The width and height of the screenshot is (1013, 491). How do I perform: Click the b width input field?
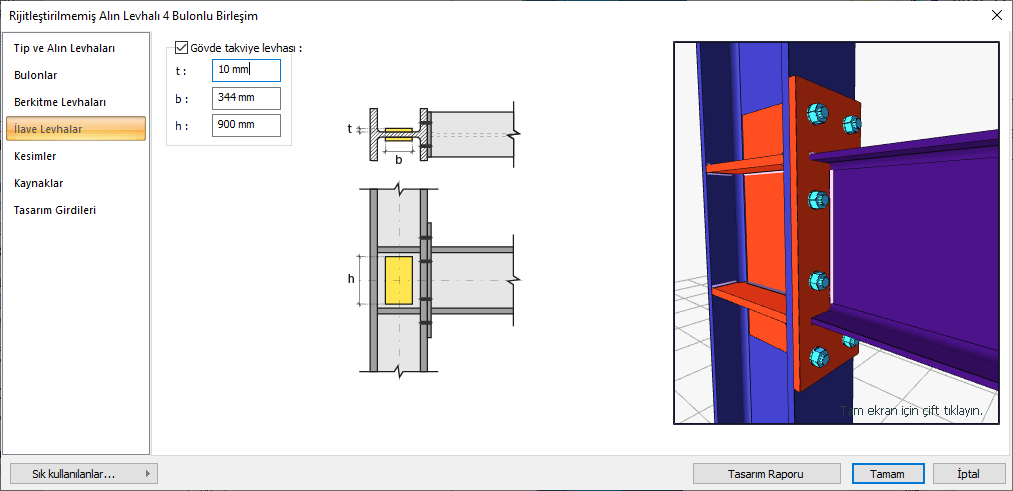click(246, 98)
